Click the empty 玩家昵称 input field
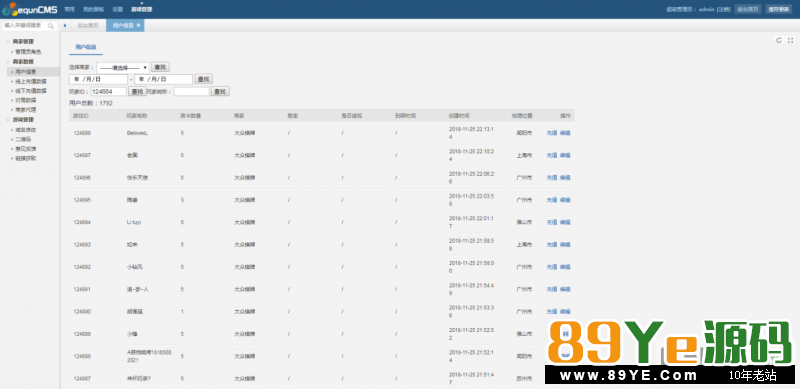800x389 pixels. (192, 91)
